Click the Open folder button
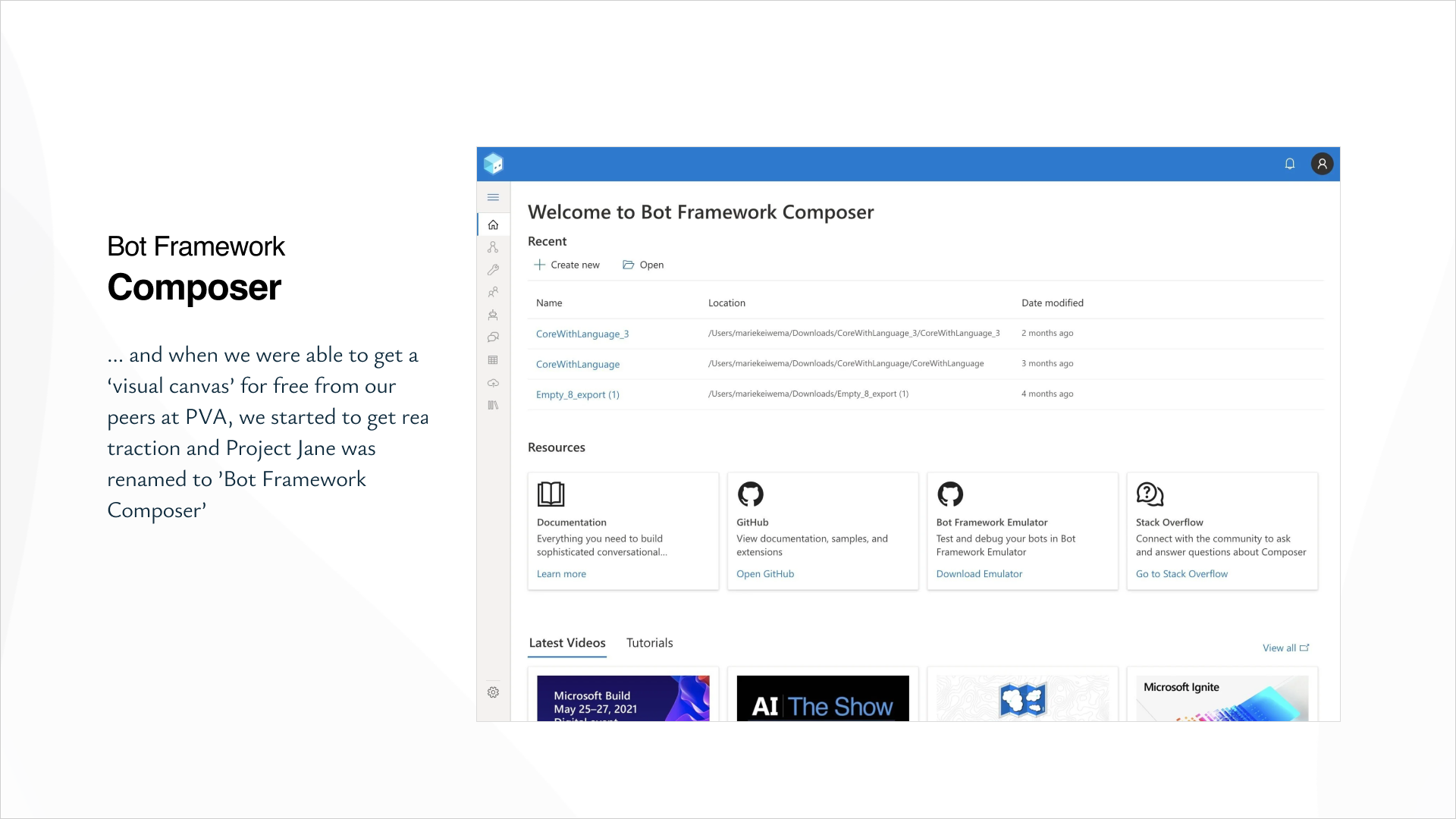Viewport: 1456px width, 819px height. click(x=643, y=265)
